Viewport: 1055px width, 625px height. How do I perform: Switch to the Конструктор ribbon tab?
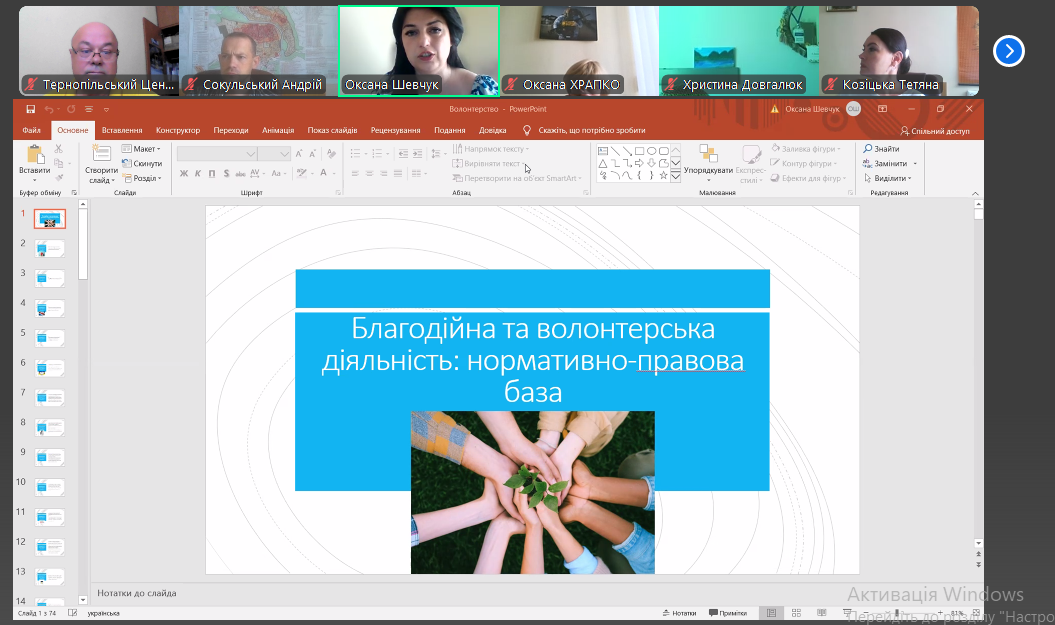178,131
